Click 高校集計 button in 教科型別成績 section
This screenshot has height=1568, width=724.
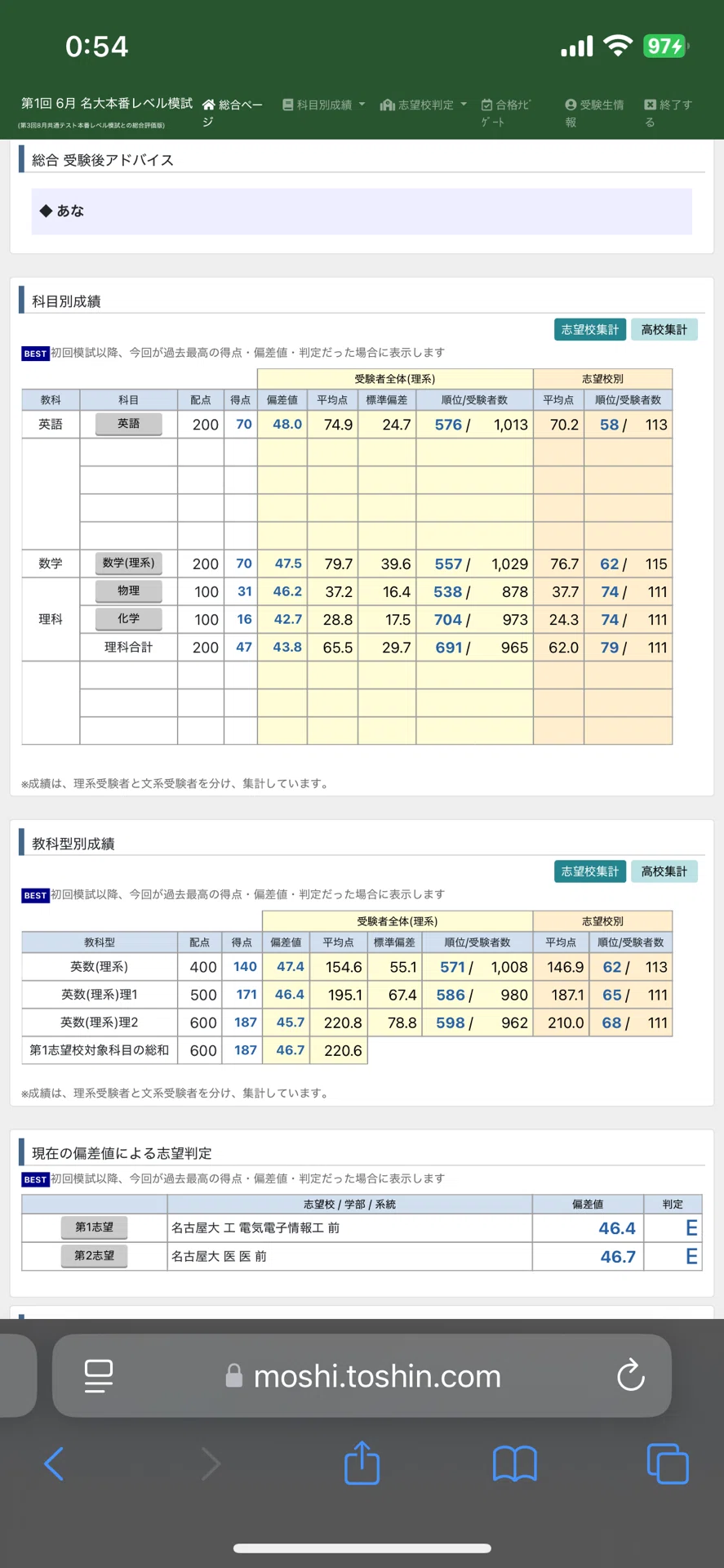(664, 871)
